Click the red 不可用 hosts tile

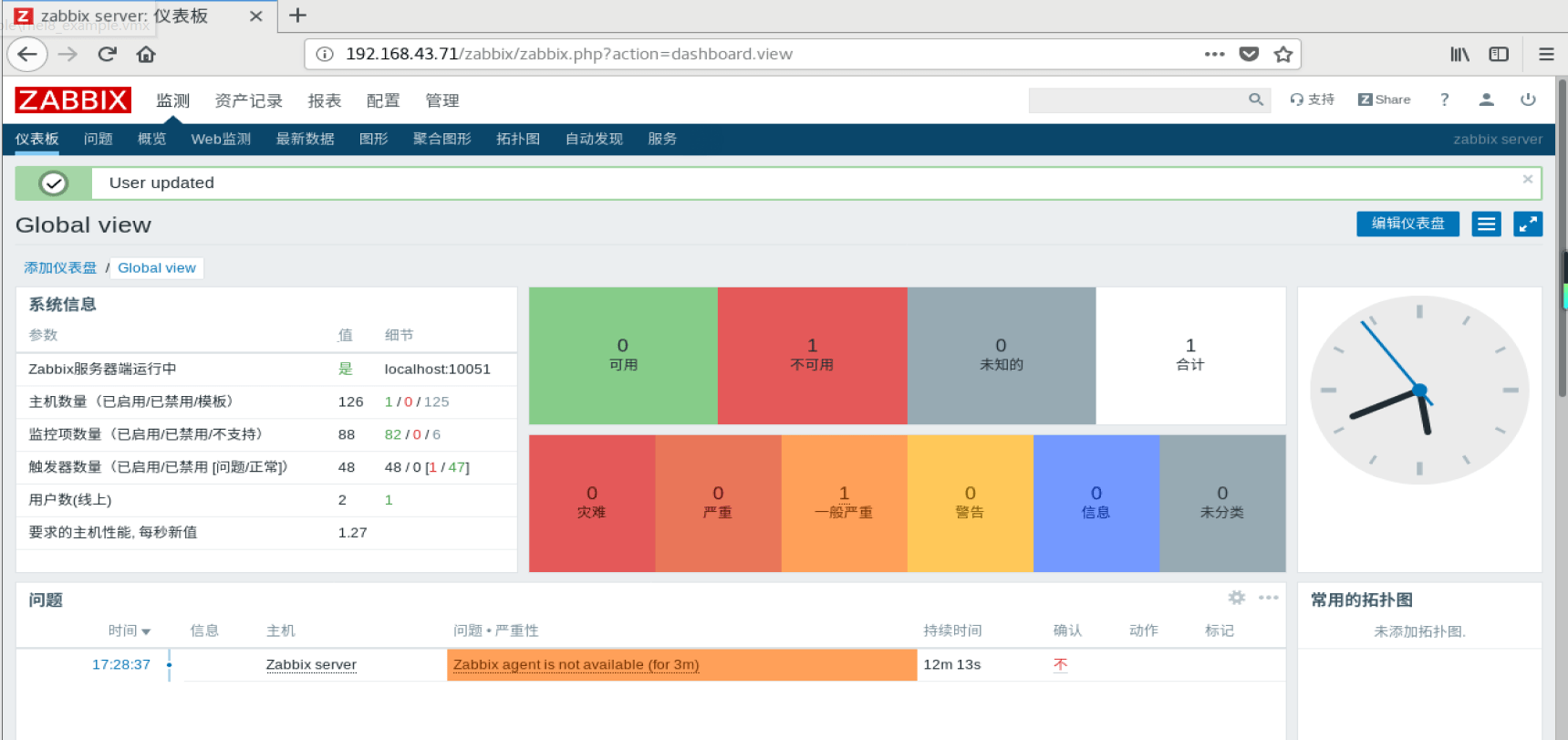point(813,356)
